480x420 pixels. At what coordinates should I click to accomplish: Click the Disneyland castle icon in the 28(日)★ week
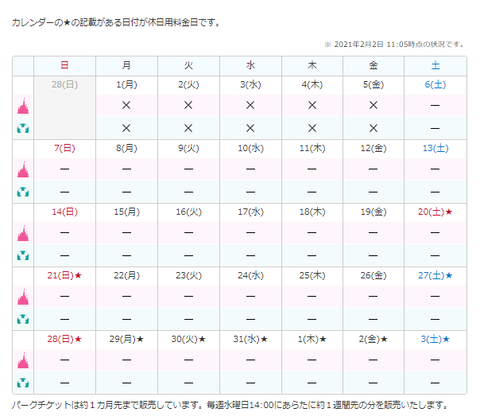pyautogui.click(x=23, y=361)
